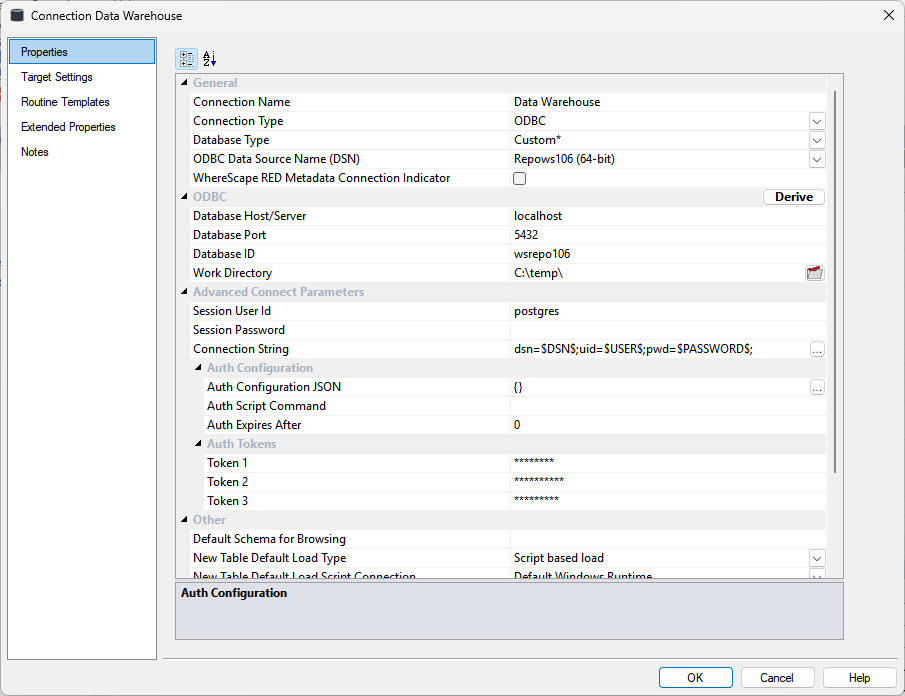
Task: Confirm the dialog with OK
Action: (695, 677)
